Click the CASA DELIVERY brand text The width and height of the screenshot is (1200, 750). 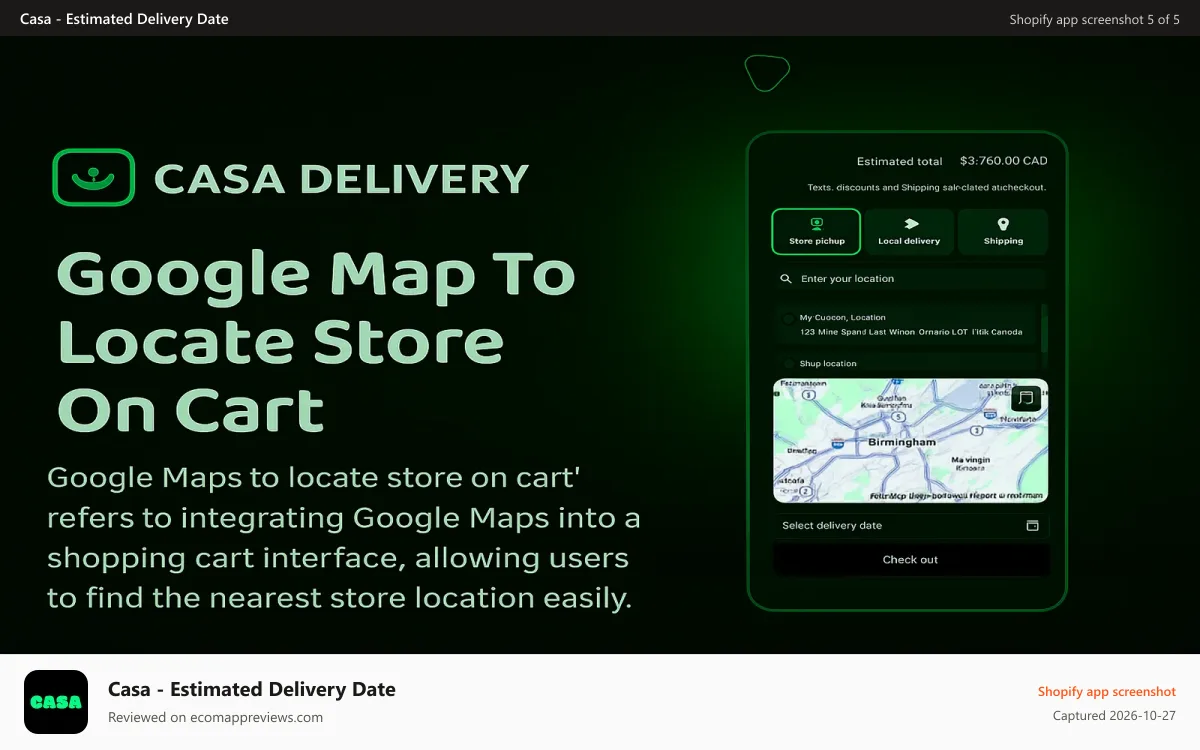point(341,179)
